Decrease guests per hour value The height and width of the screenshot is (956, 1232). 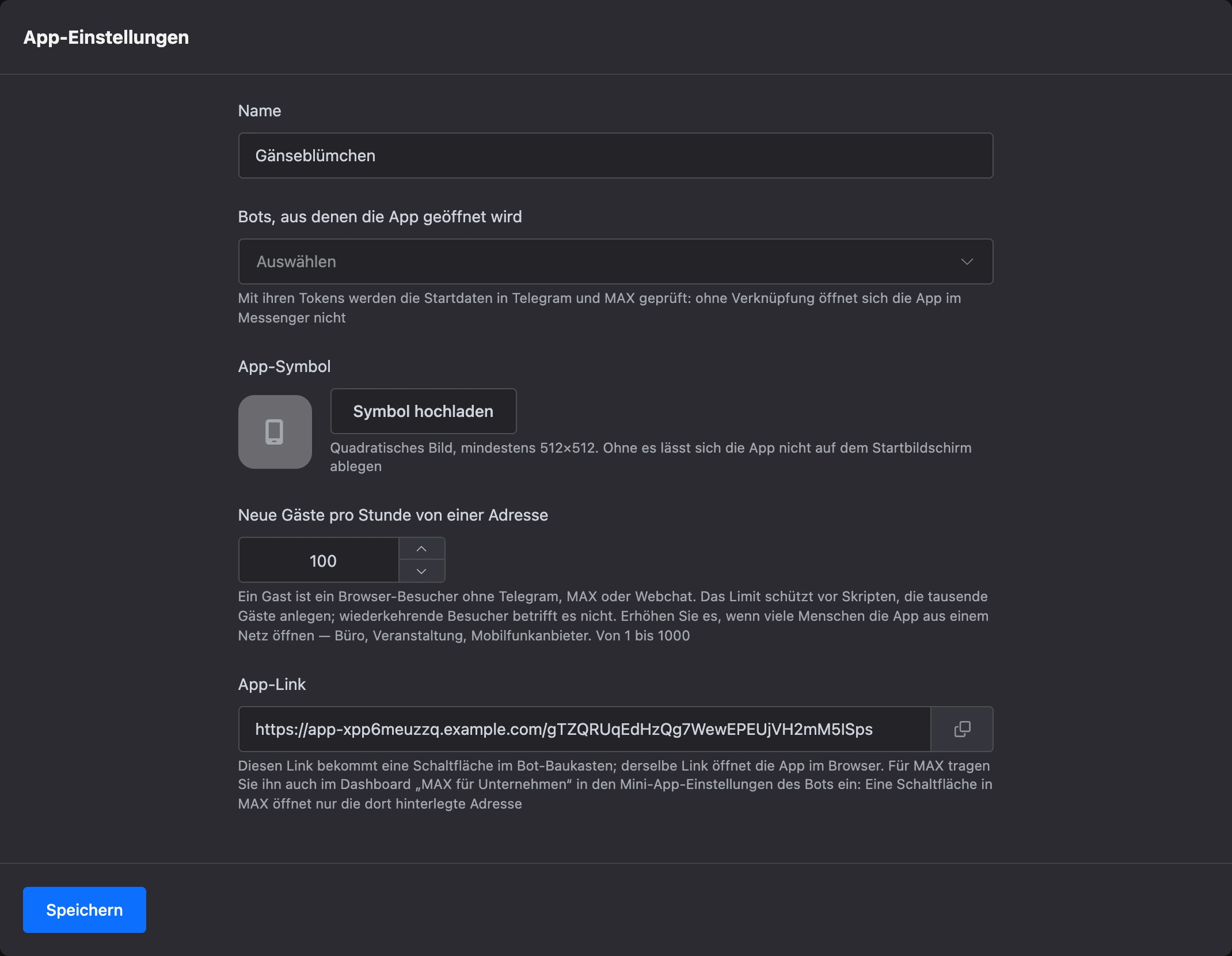coord(421,571)
